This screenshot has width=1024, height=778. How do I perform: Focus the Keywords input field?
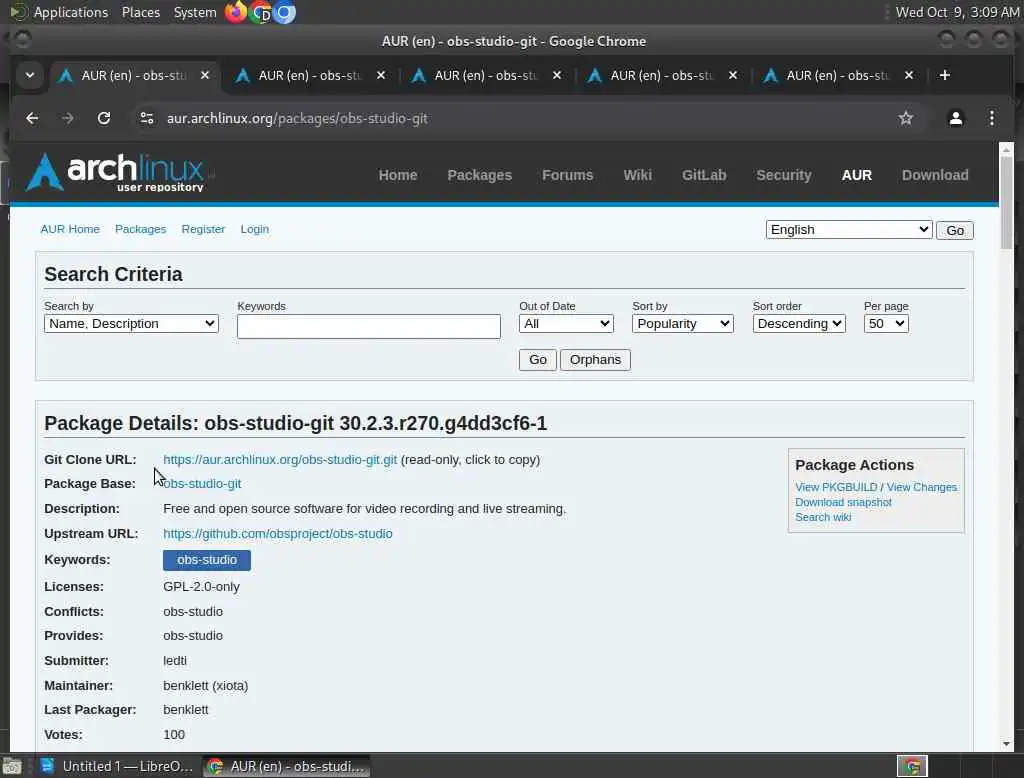[368, 326]
